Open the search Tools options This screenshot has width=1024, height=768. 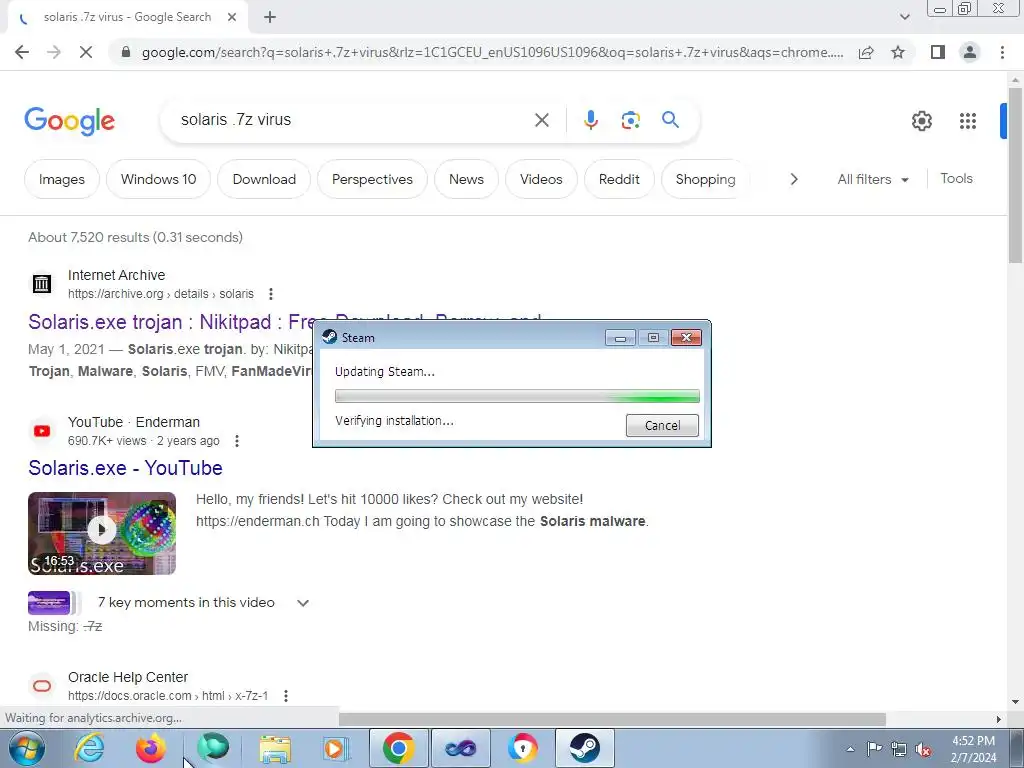tap(956, 178)
